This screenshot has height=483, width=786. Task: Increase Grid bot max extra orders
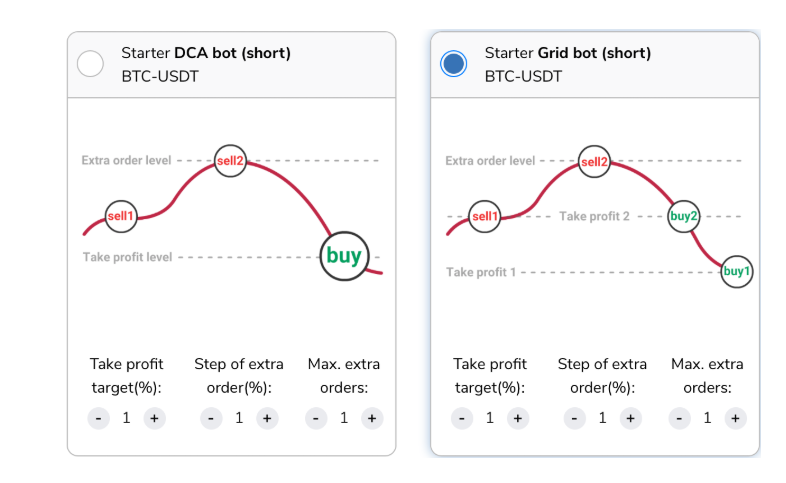pyautogui.click(x=735, y=418)
